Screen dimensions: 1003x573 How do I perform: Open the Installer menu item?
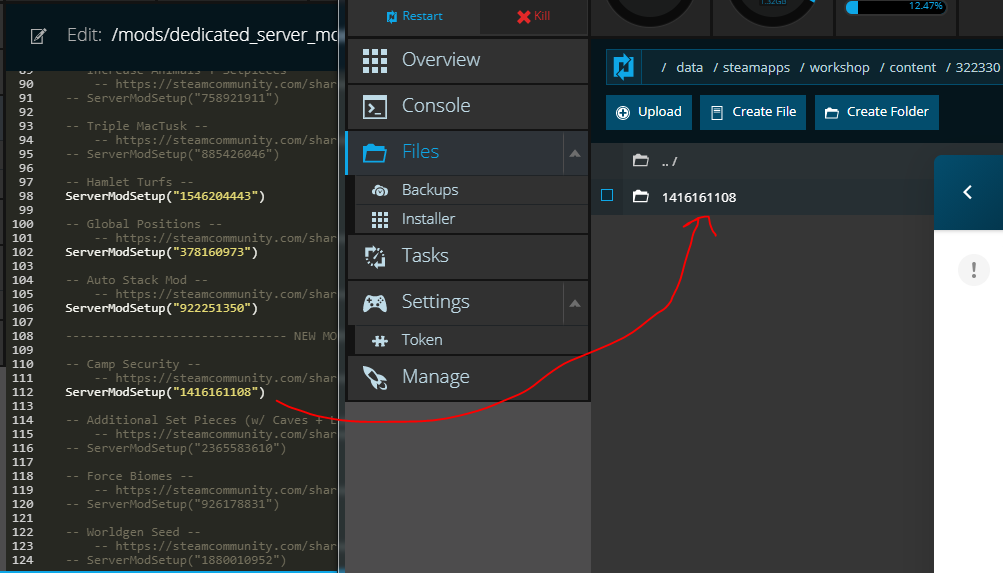(428, 219)
